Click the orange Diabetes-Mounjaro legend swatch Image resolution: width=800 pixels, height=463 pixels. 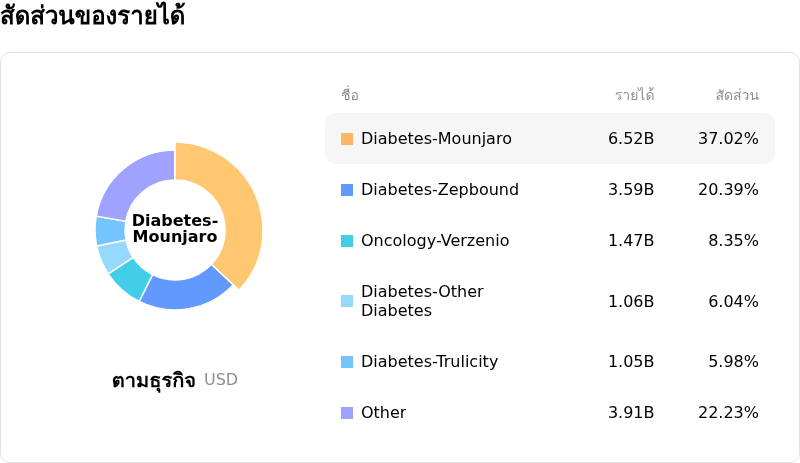(x=347, y=139)
